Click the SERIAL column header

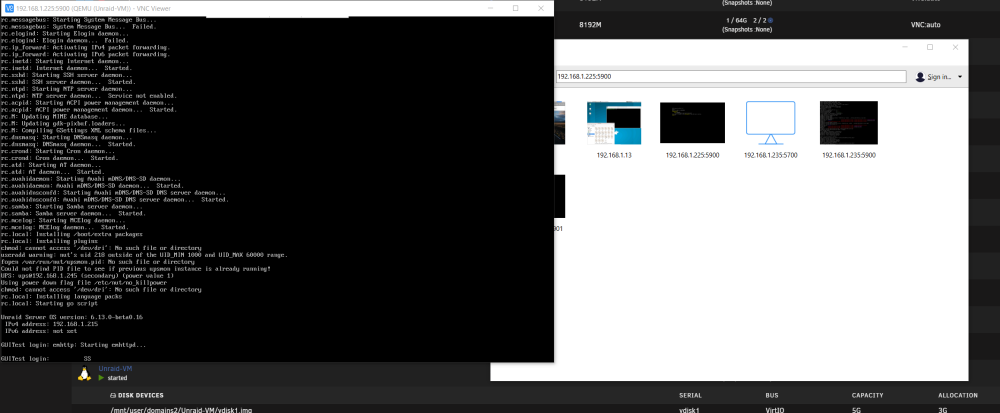(x=690, y=395)
